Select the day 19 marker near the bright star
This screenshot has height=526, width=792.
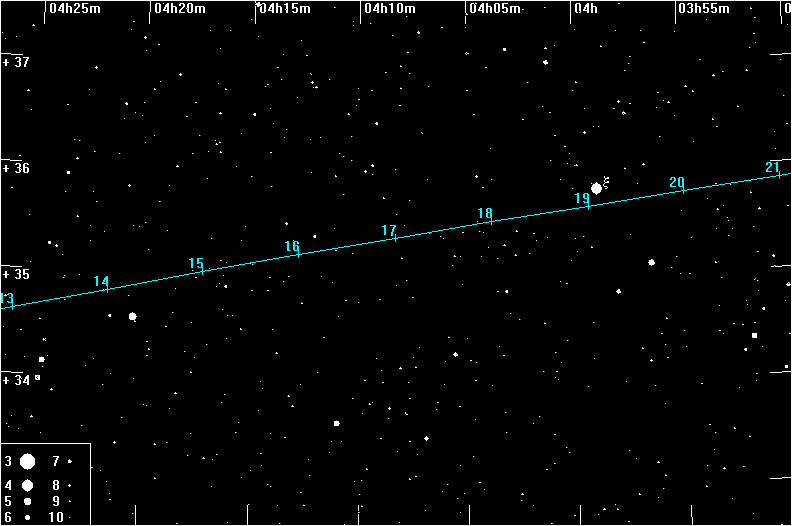(588, 205)
